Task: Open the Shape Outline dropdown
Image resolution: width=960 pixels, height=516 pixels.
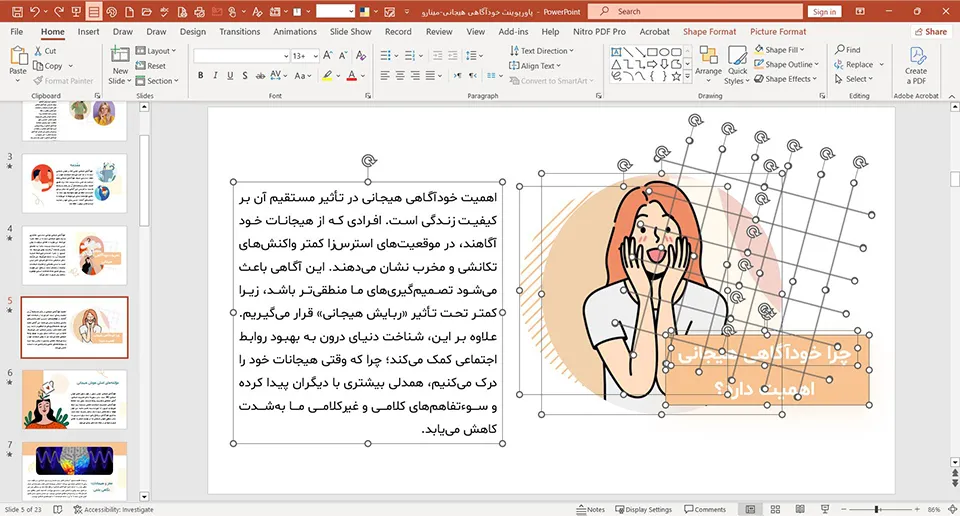Action: tap(787, 64)
